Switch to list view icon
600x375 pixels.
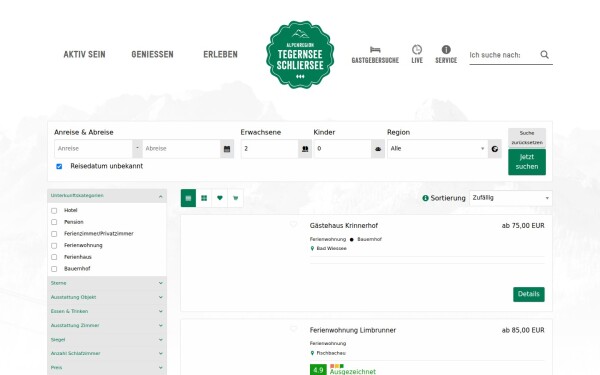188,198
